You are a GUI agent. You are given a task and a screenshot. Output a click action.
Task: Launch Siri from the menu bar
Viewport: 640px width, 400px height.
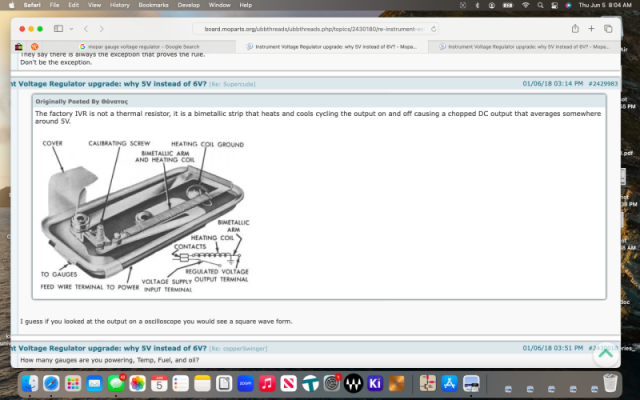[568, 5]
